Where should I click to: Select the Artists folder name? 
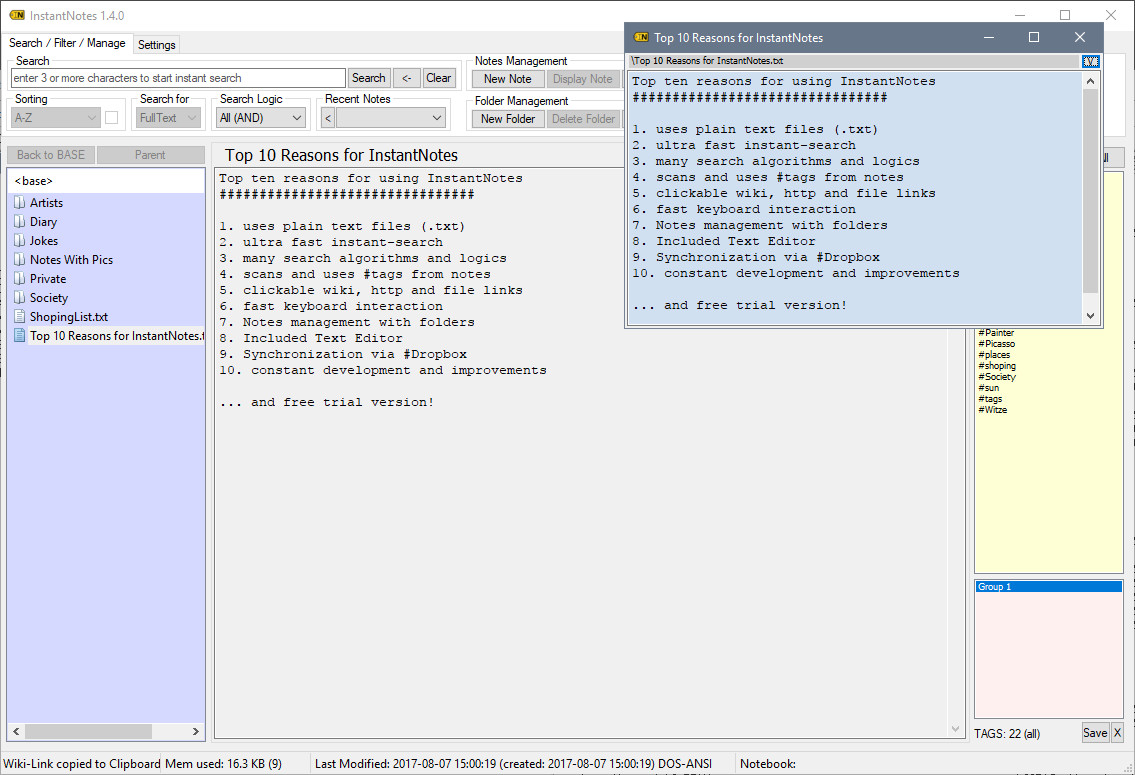click(x=46, y=203)
